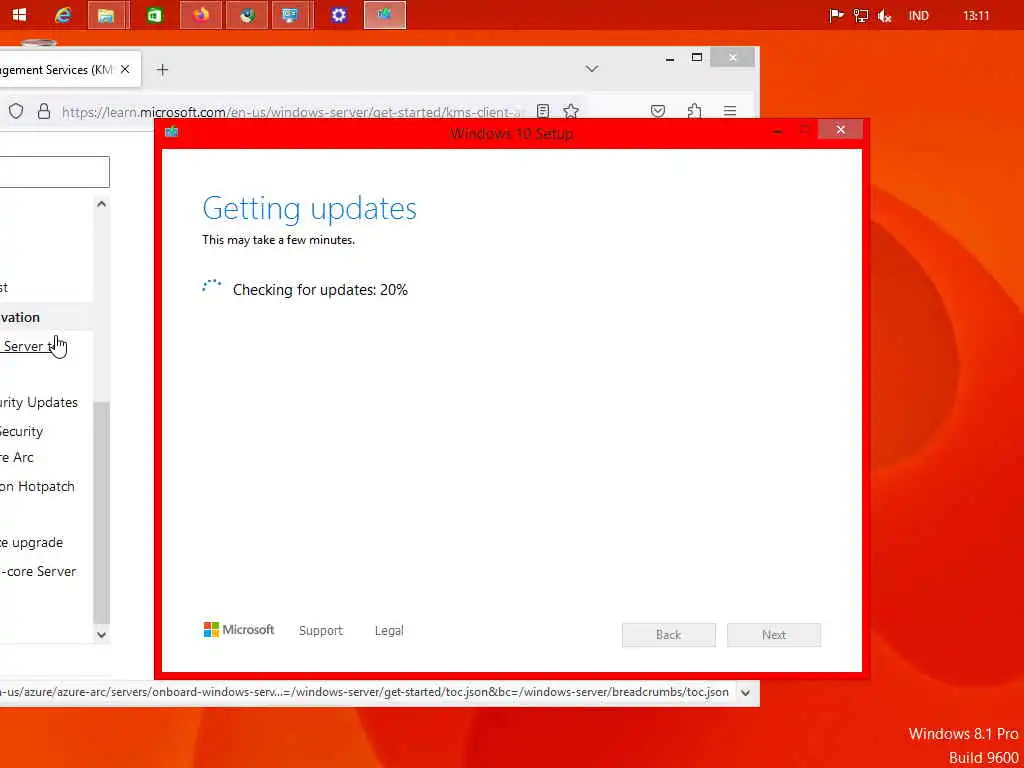This screenshot has height=768, width=1024.
Task: Click the Windows 10 Setup title icon
Action: pos(172,133)
